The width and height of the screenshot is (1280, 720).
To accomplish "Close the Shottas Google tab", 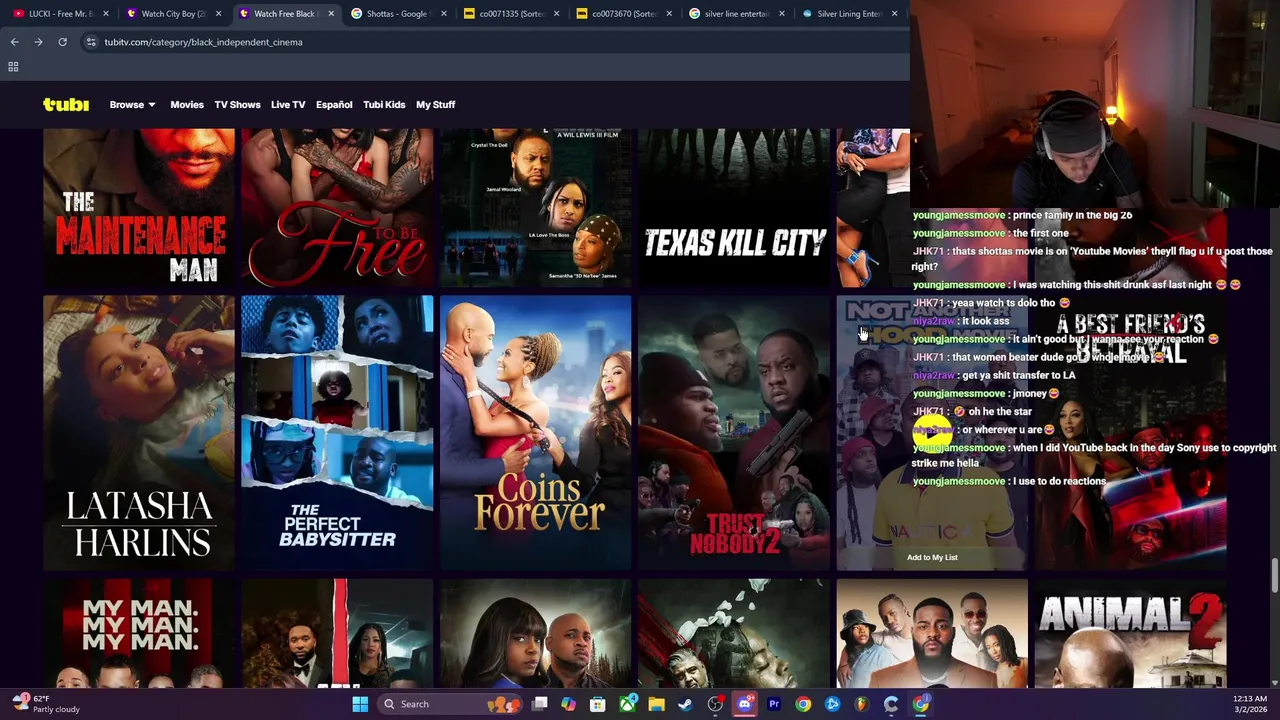I will 443,14.
